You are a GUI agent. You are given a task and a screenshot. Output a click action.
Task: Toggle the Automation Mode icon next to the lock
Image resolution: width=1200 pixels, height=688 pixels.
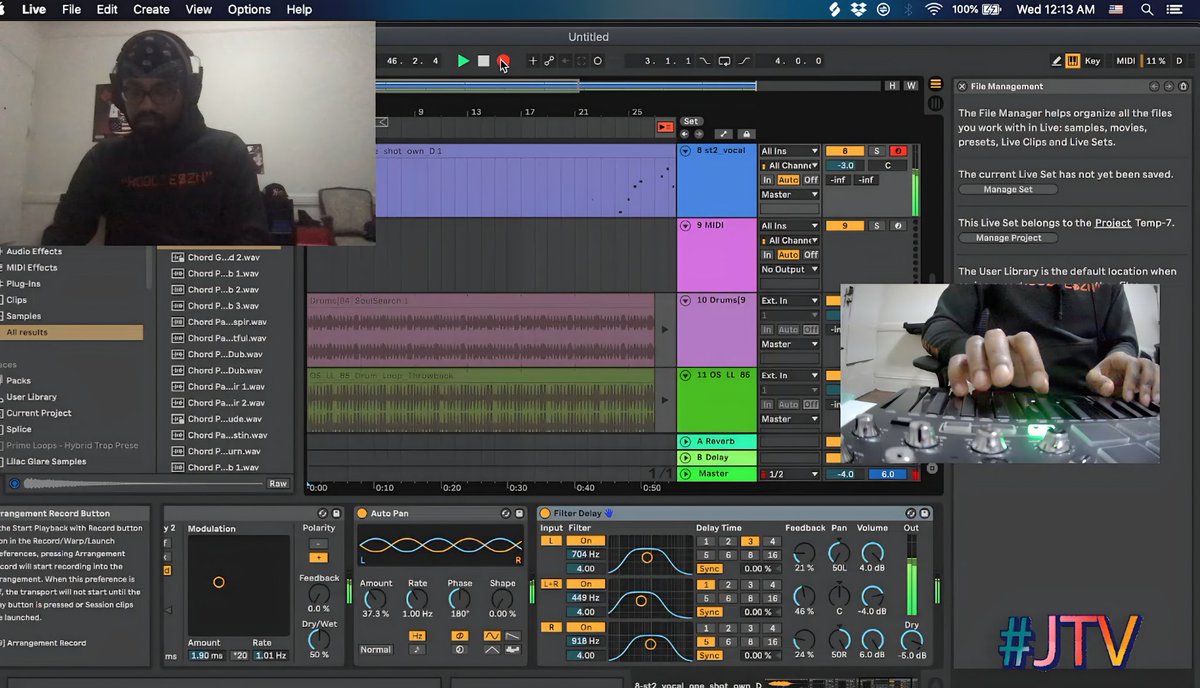[x=725, y=133]
